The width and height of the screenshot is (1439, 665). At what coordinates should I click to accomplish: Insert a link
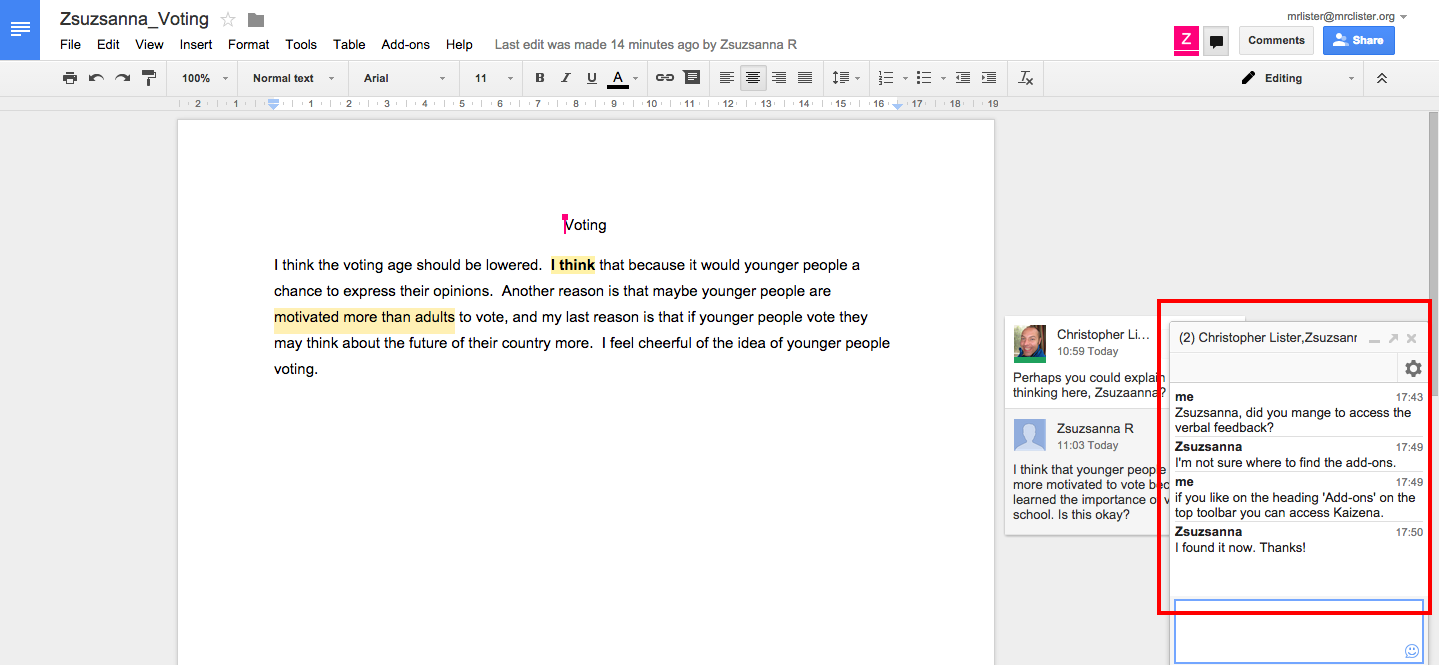pos(665,78)
